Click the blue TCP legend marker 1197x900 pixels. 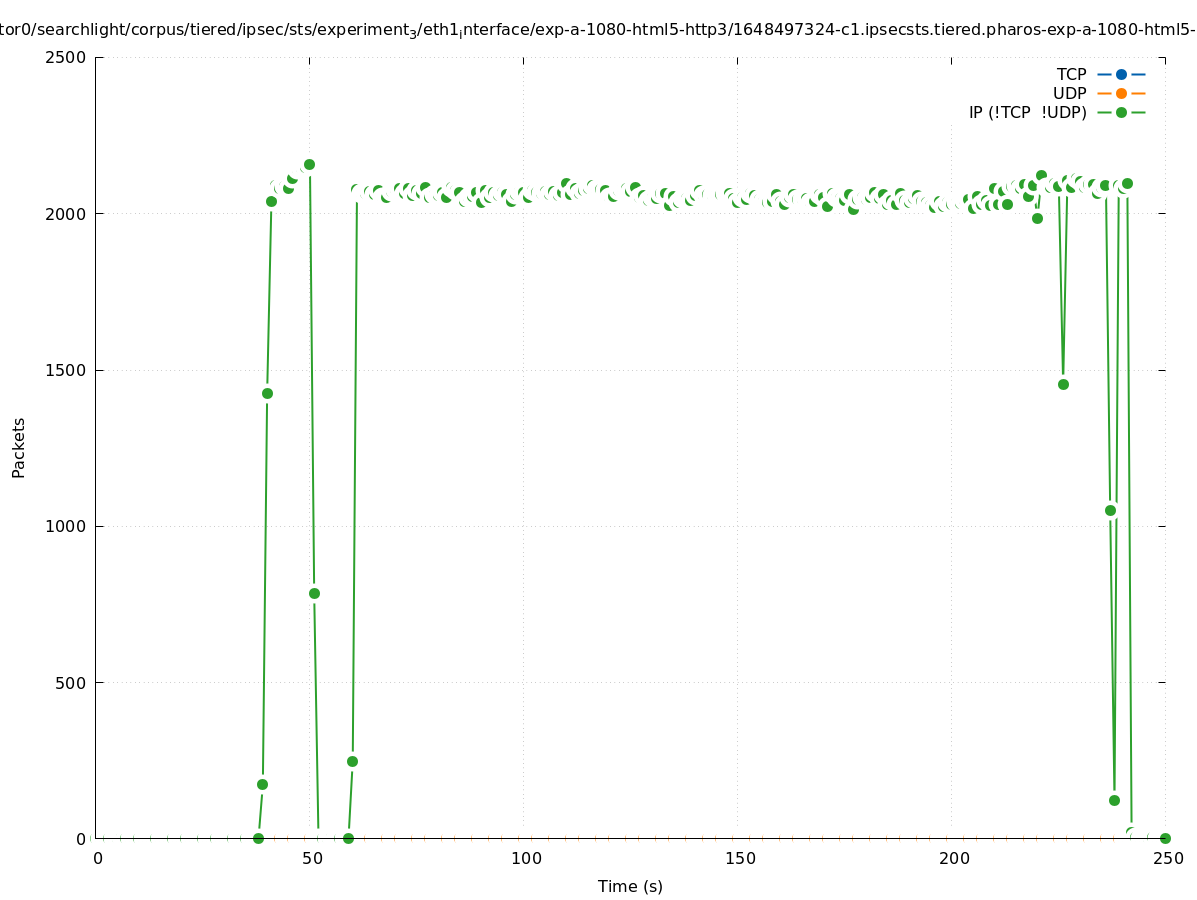tap(1121, 74)
